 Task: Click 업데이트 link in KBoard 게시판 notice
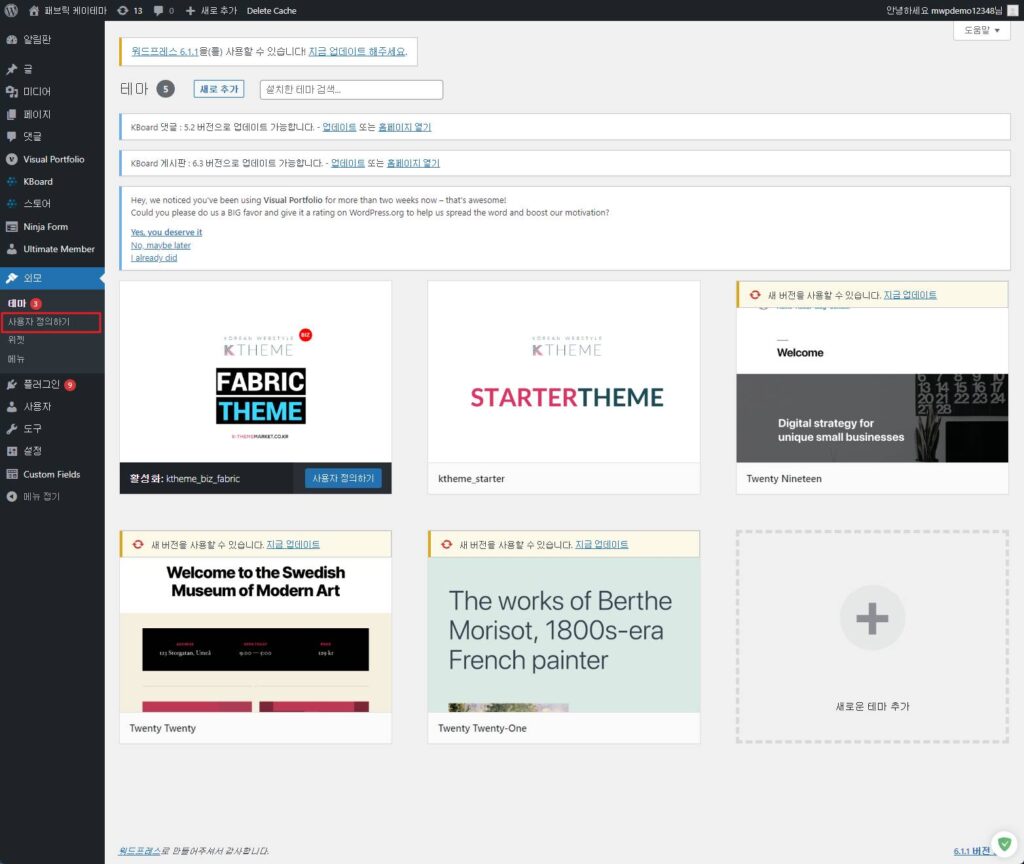point(347,163)
